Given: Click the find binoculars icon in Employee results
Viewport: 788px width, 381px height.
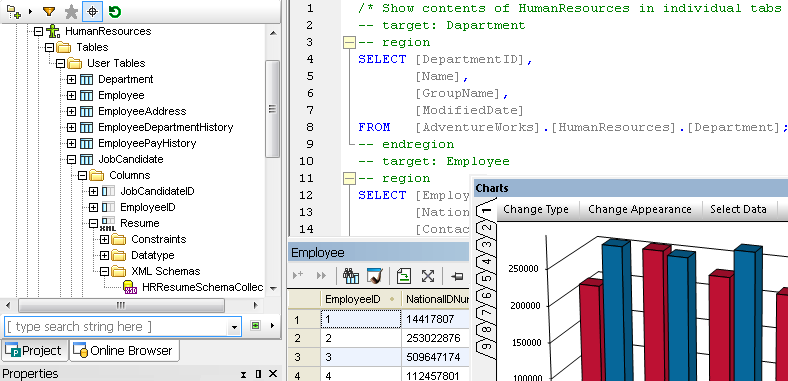Looking at the screenshot, I should tap(351, 275).
